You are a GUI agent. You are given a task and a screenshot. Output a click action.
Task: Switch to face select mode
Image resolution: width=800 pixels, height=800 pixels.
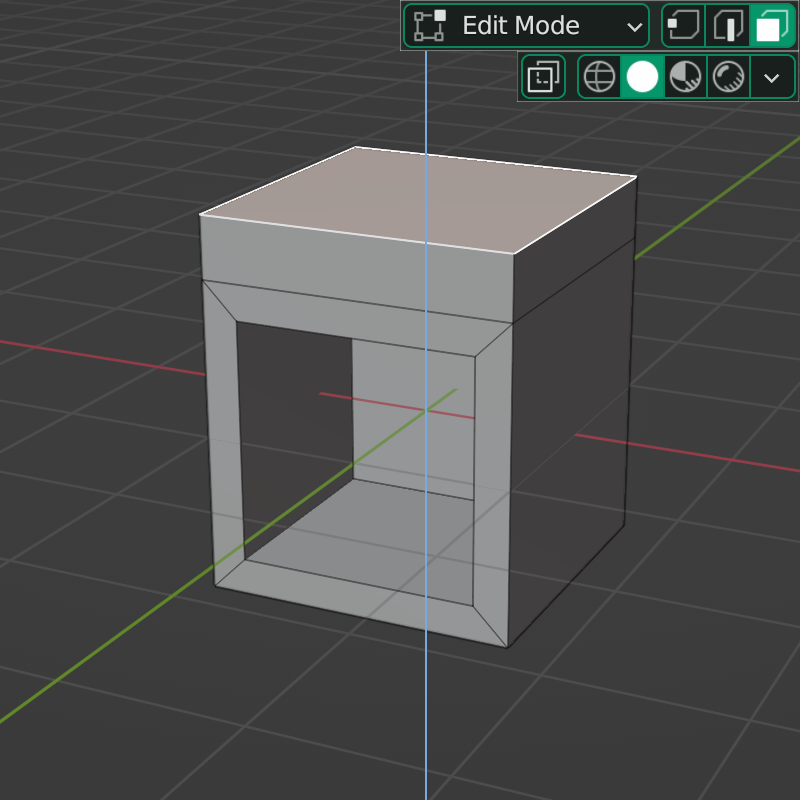click(x=772, y=26)
